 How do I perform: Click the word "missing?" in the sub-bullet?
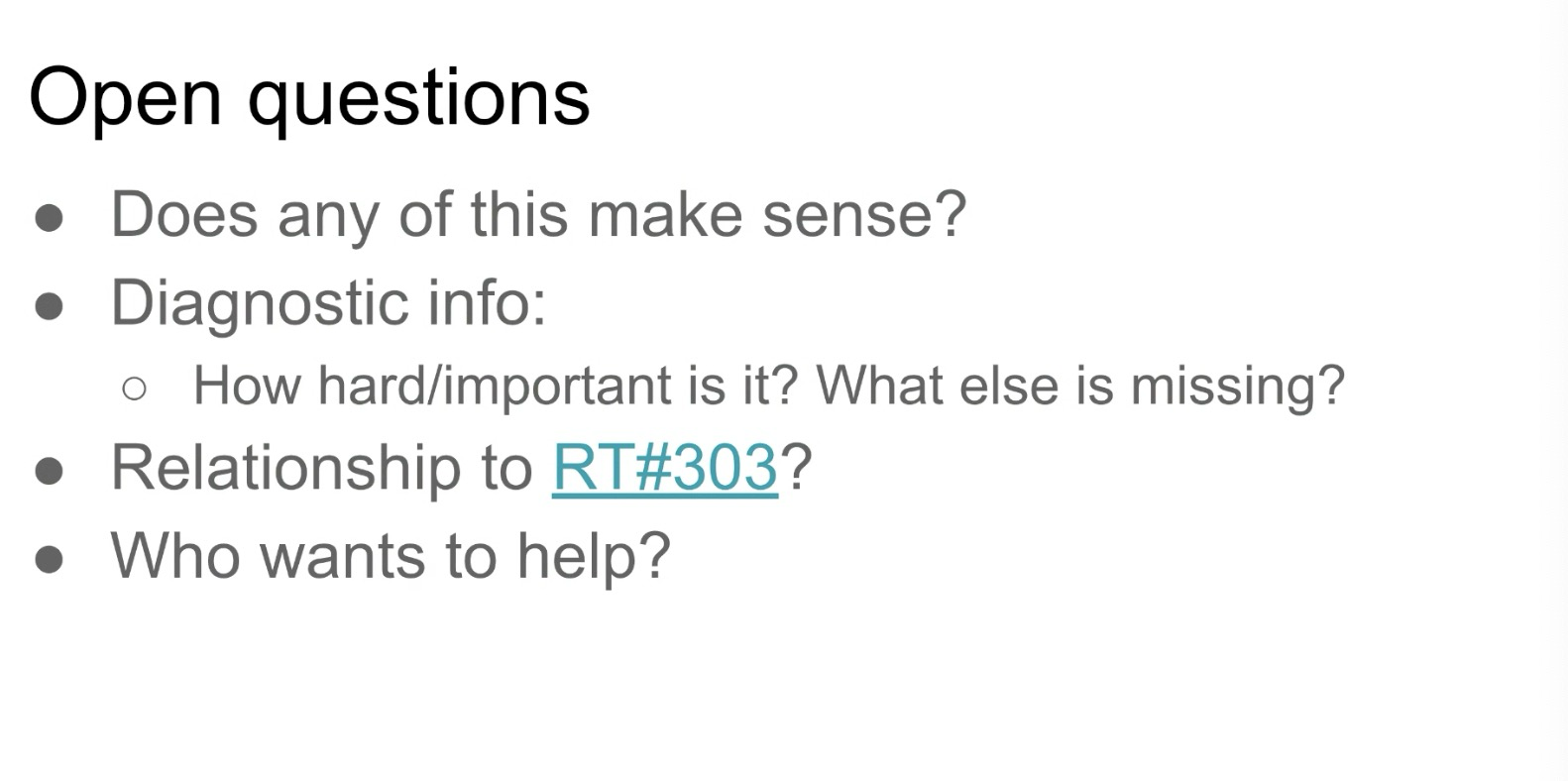point(1237,386)
